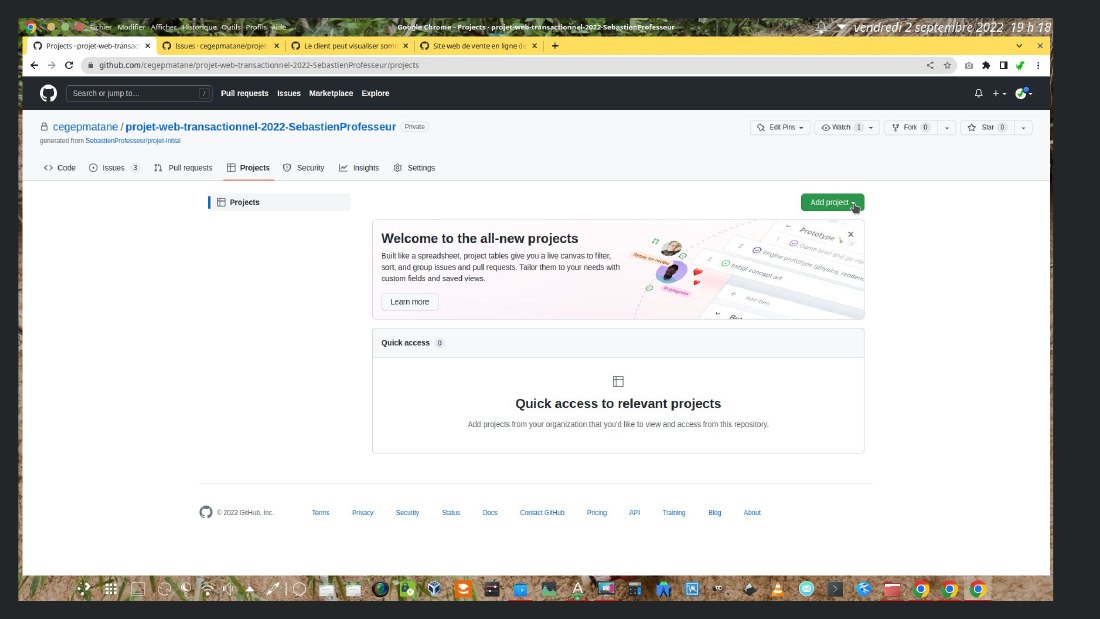
Task: Click the screenshot camera extension icon
Action: (x=969, y=65)
